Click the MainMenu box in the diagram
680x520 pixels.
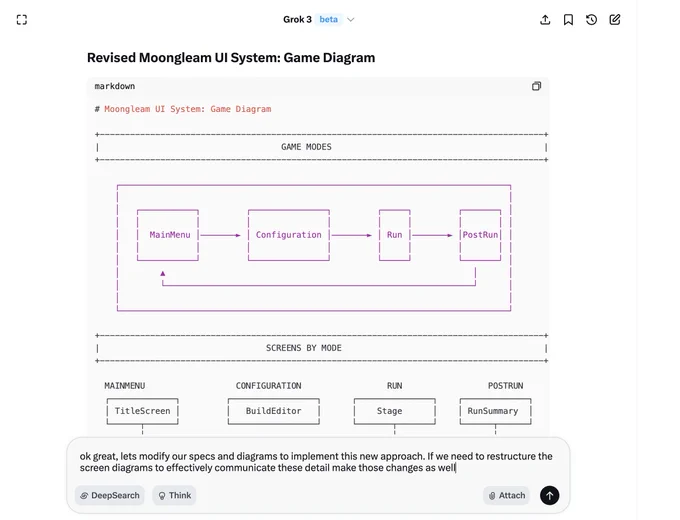(168, 235)
